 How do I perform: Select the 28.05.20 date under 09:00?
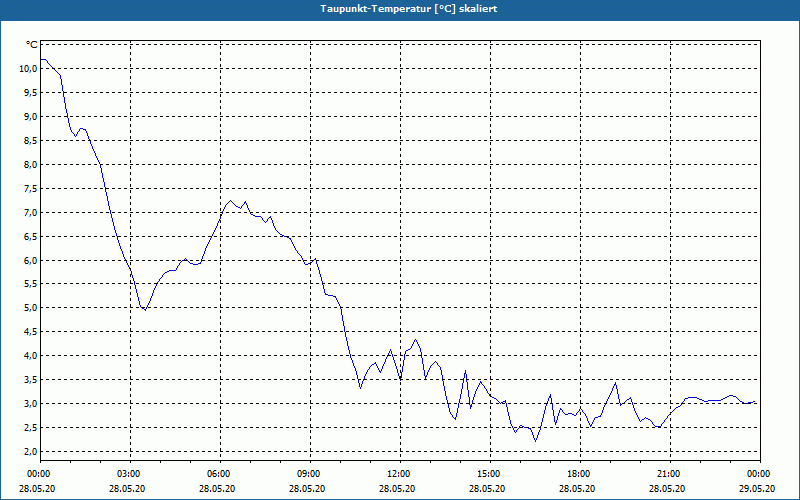307,488
